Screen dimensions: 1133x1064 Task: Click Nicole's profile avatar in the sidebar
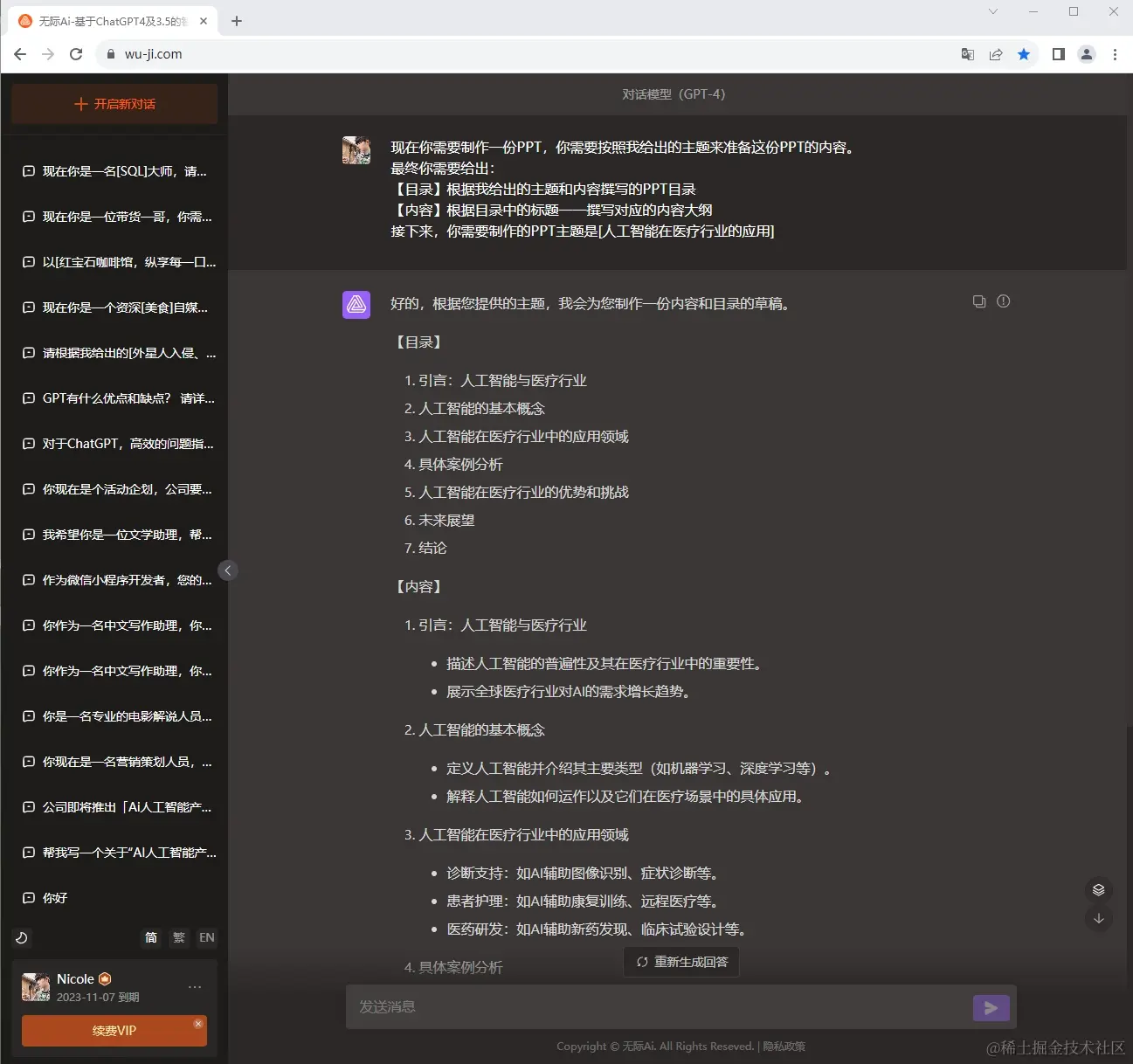[x=36, y=987]
